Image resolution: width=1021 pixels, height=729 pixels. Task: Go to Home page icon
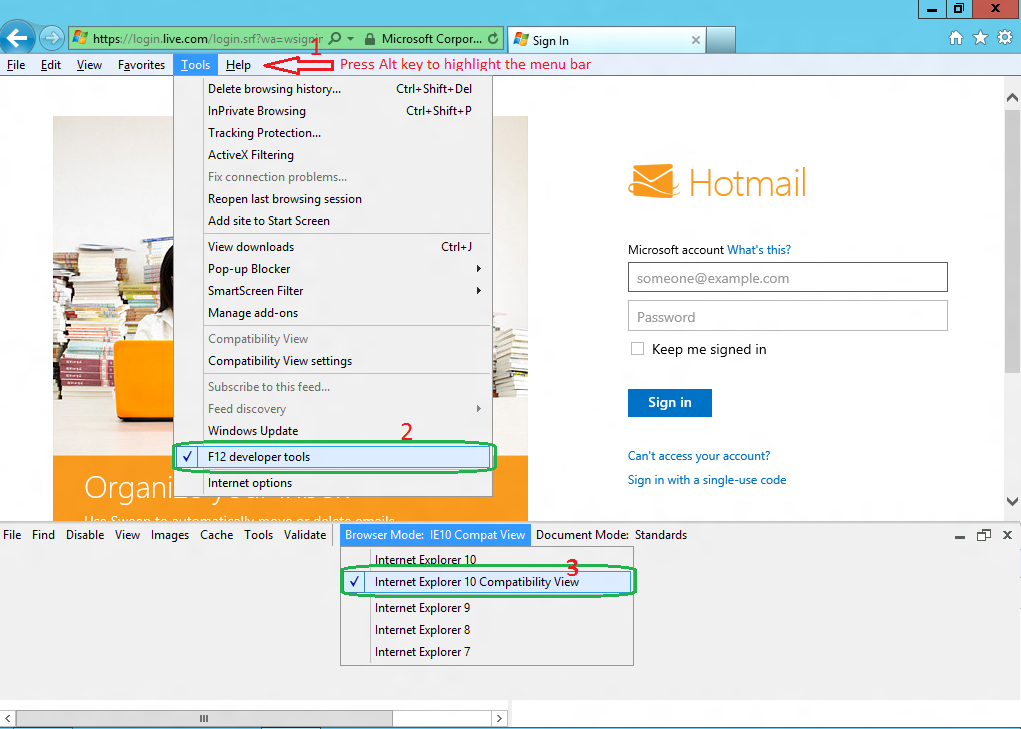pos(955,38)
